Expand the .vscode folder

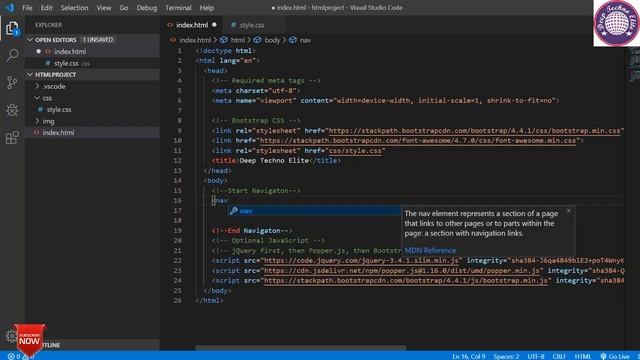(54, 86)
